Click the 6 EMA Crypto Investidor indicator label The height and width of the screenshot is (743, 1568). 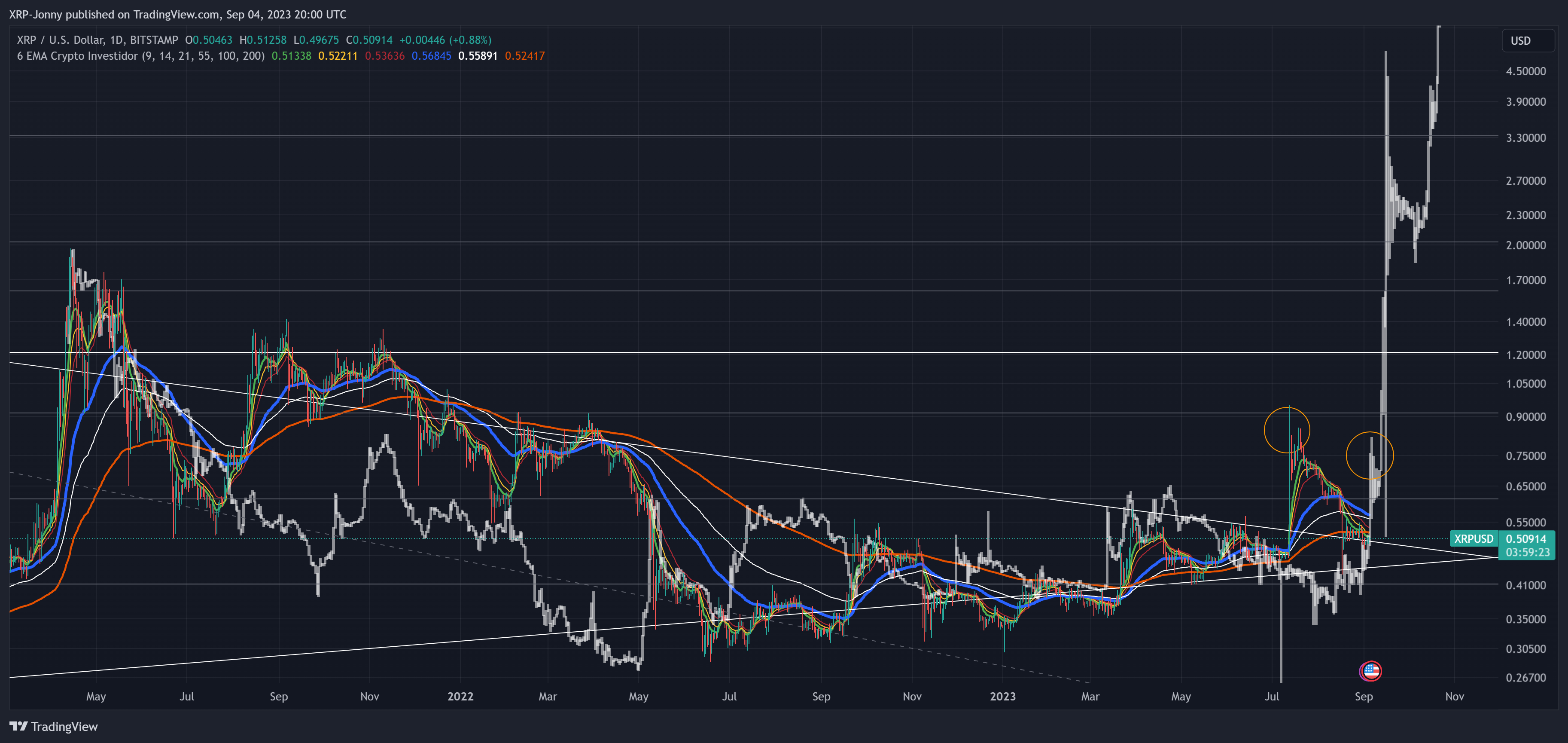click(140, 55)
